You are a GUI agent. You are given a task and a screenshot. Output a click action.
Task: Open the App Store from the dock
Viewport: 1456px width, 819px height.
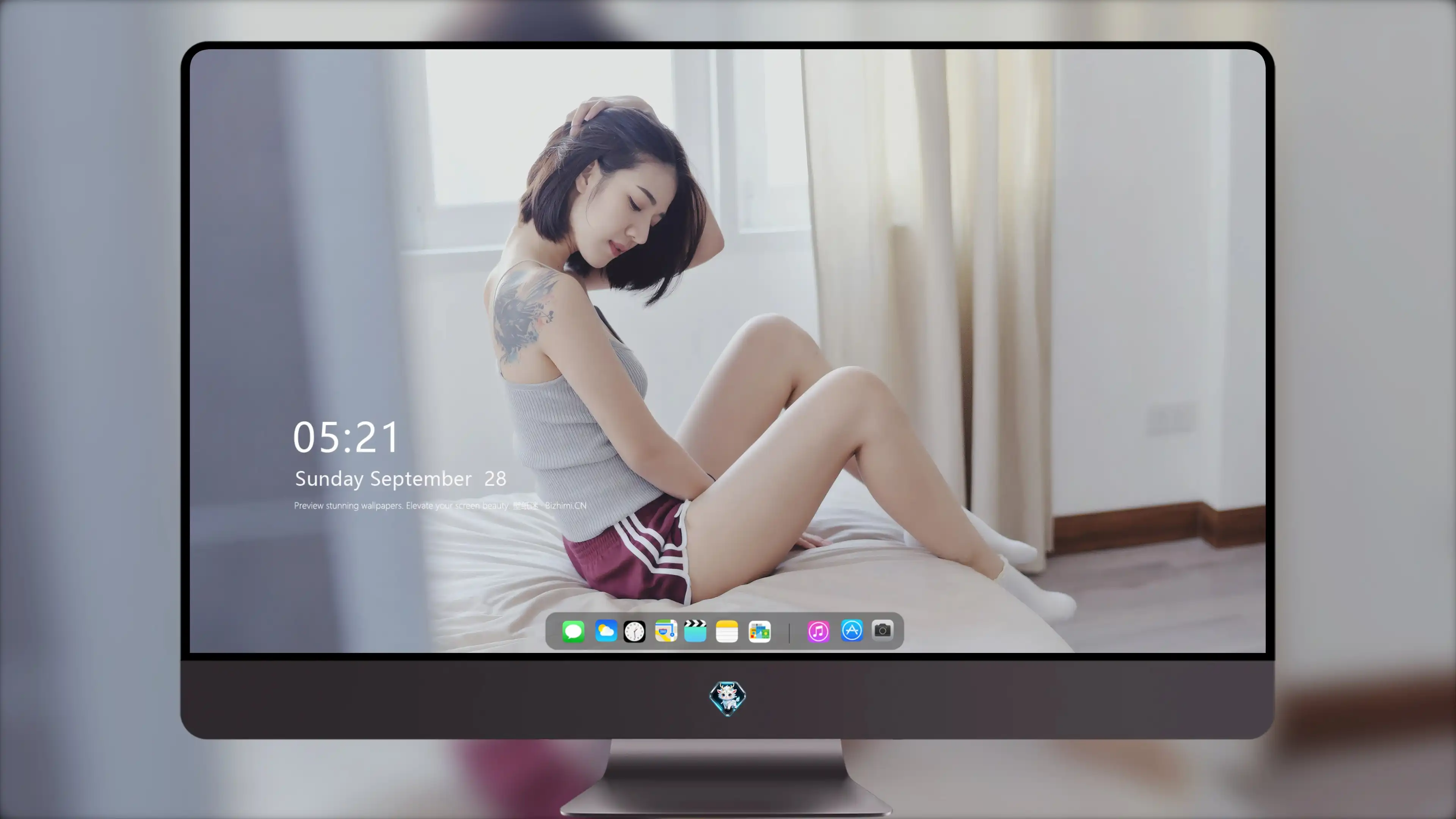852,631
